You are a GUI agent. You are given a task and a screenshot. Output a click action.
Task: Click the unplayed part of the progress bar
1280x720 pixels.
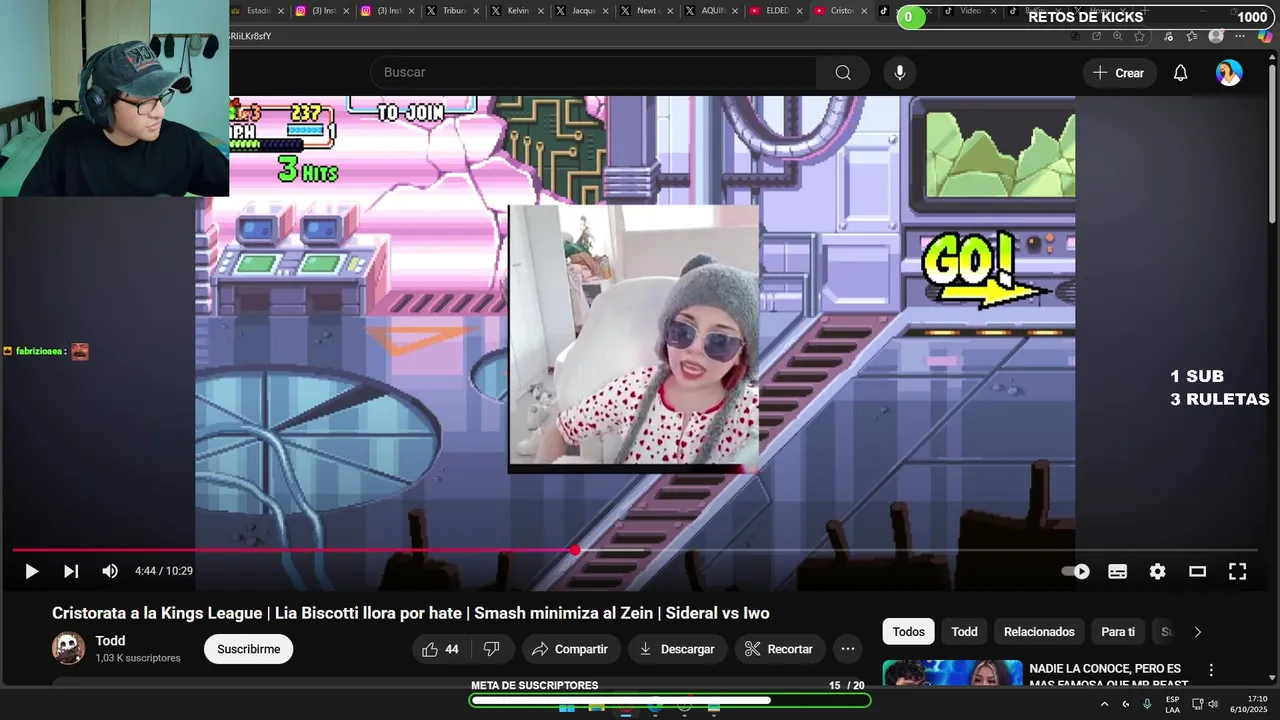(917, 550)
